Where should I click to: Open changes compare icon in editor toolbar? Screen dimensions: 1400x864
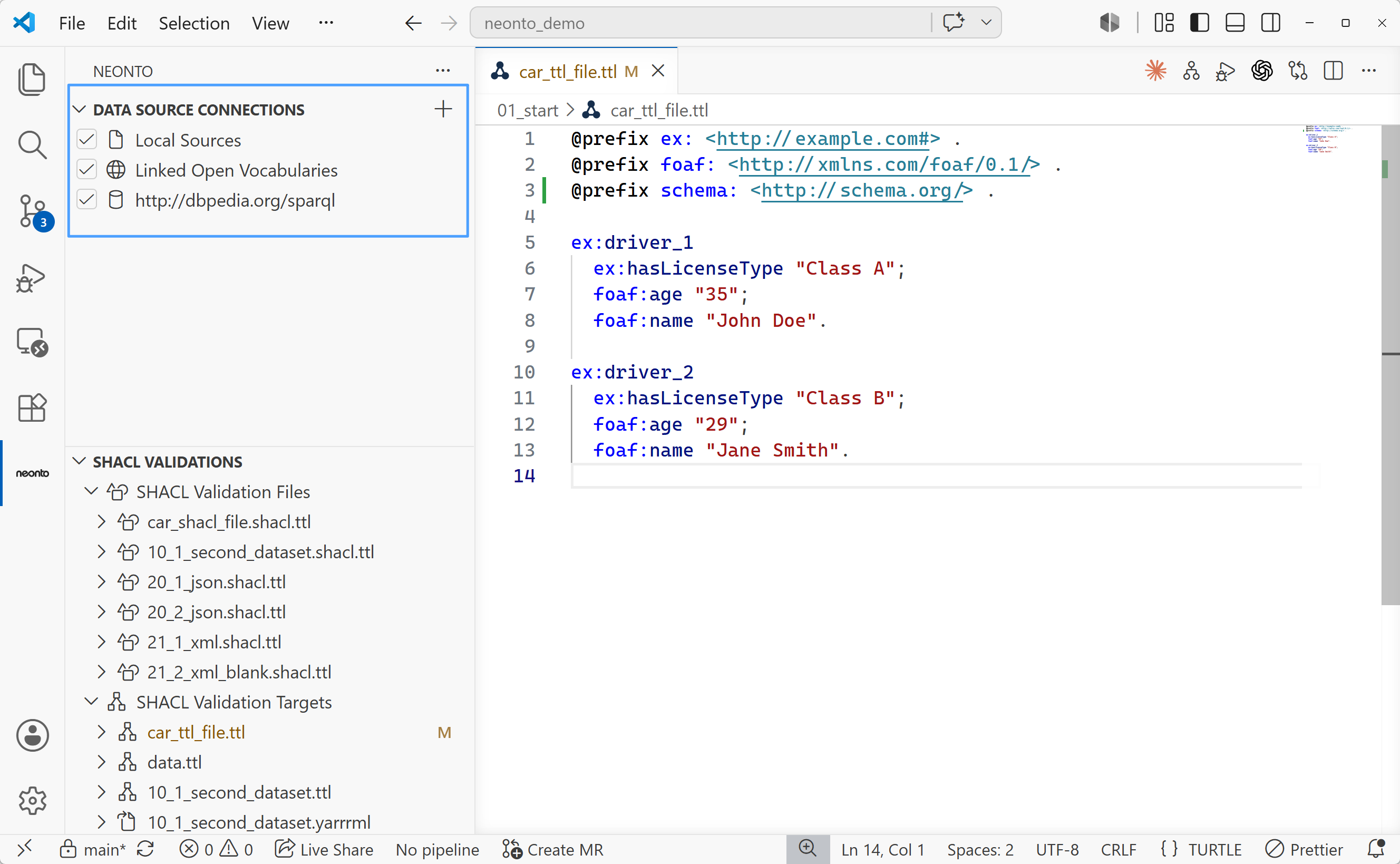(1298, 71)
